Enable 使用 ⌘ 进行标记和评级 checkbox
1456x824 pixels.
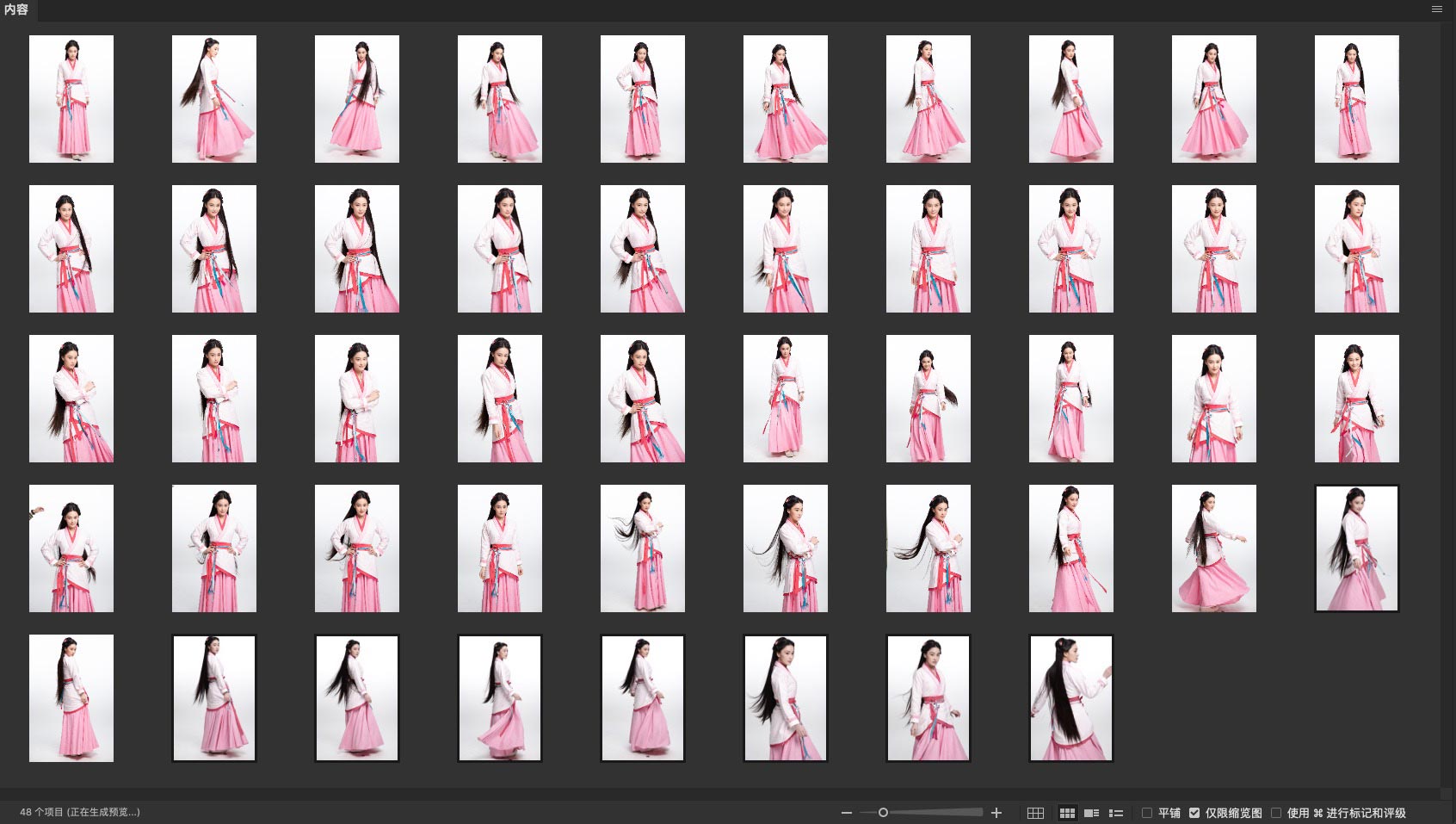click(x=1276, y=813)
